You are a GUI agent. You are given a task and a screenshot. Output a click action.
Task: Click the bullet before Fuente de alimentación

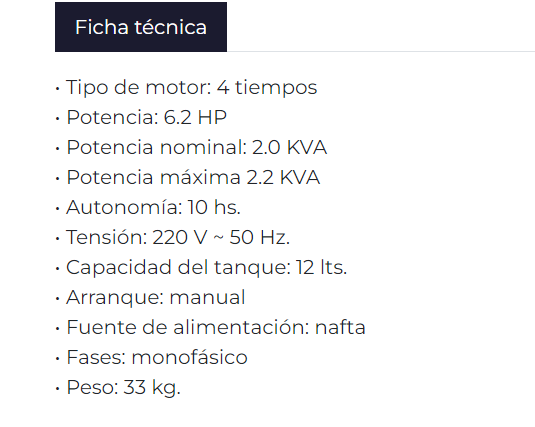pyautogui.click(x=58, y=329)
